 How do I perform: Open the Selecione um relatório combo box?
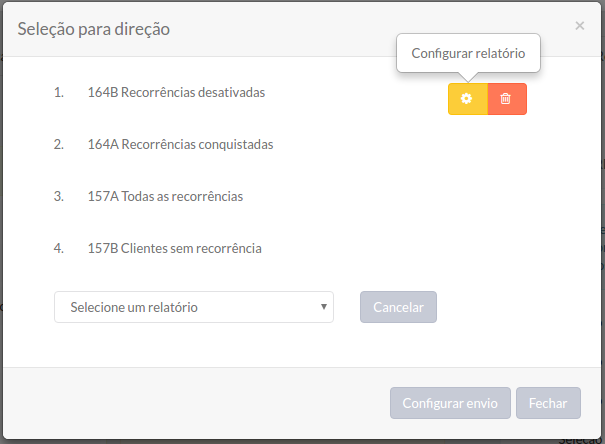coord(194,307)
